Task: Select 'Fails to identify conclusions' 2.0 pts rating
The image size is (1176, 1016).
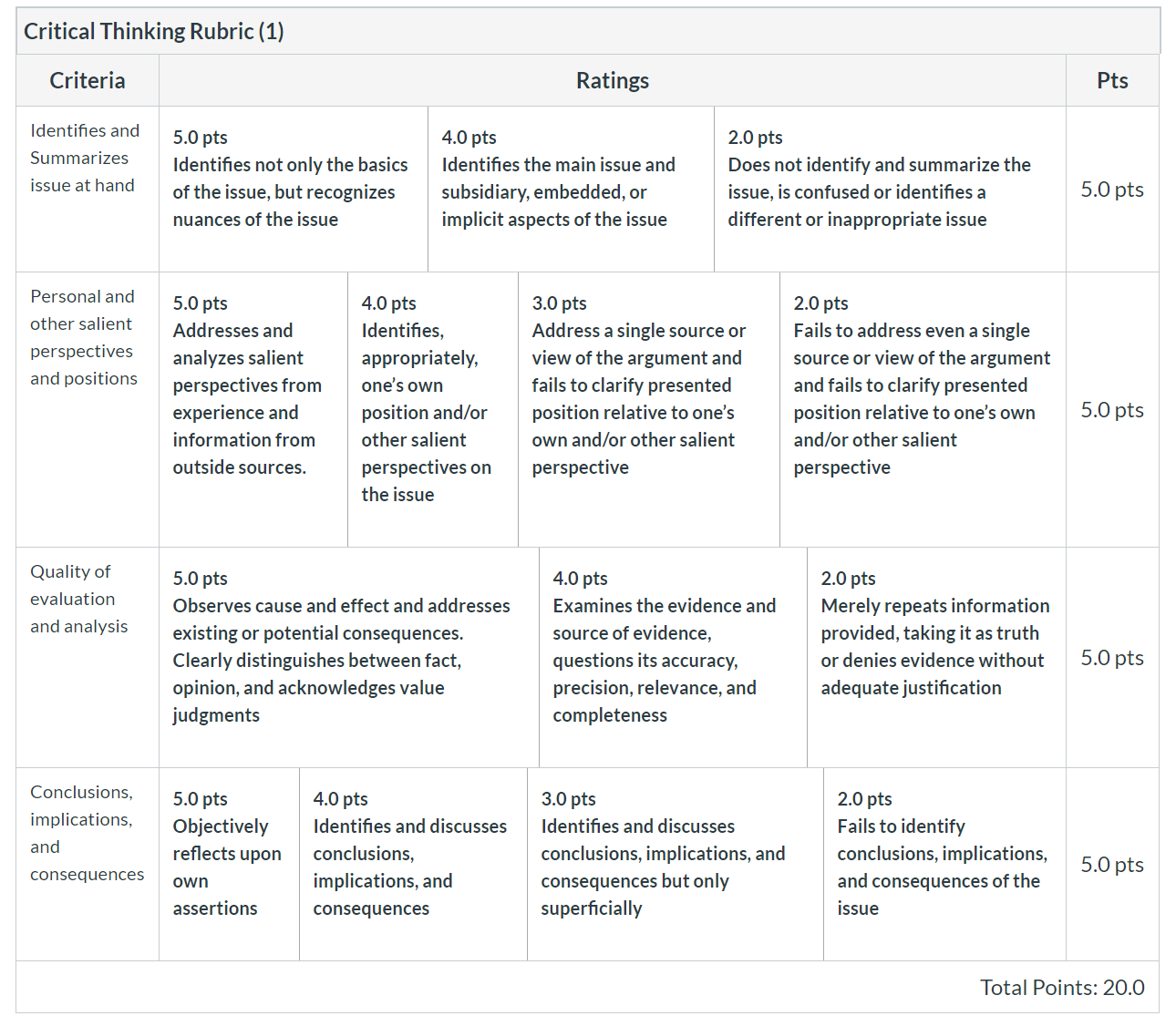Action: [x=944, y=864]
